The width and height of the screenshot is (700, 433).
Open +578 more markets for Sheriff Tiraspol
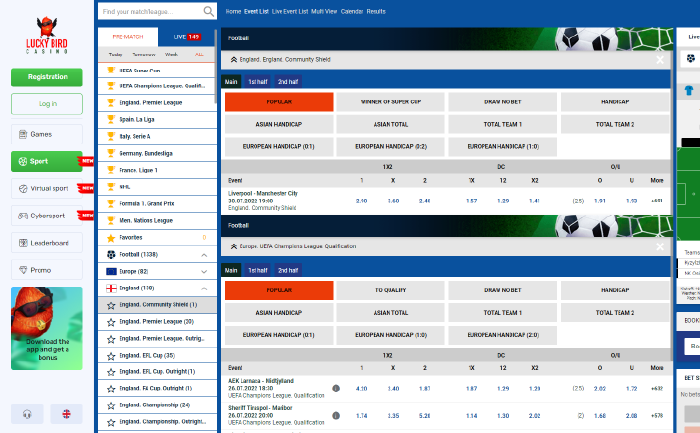(x=657, y=416)
